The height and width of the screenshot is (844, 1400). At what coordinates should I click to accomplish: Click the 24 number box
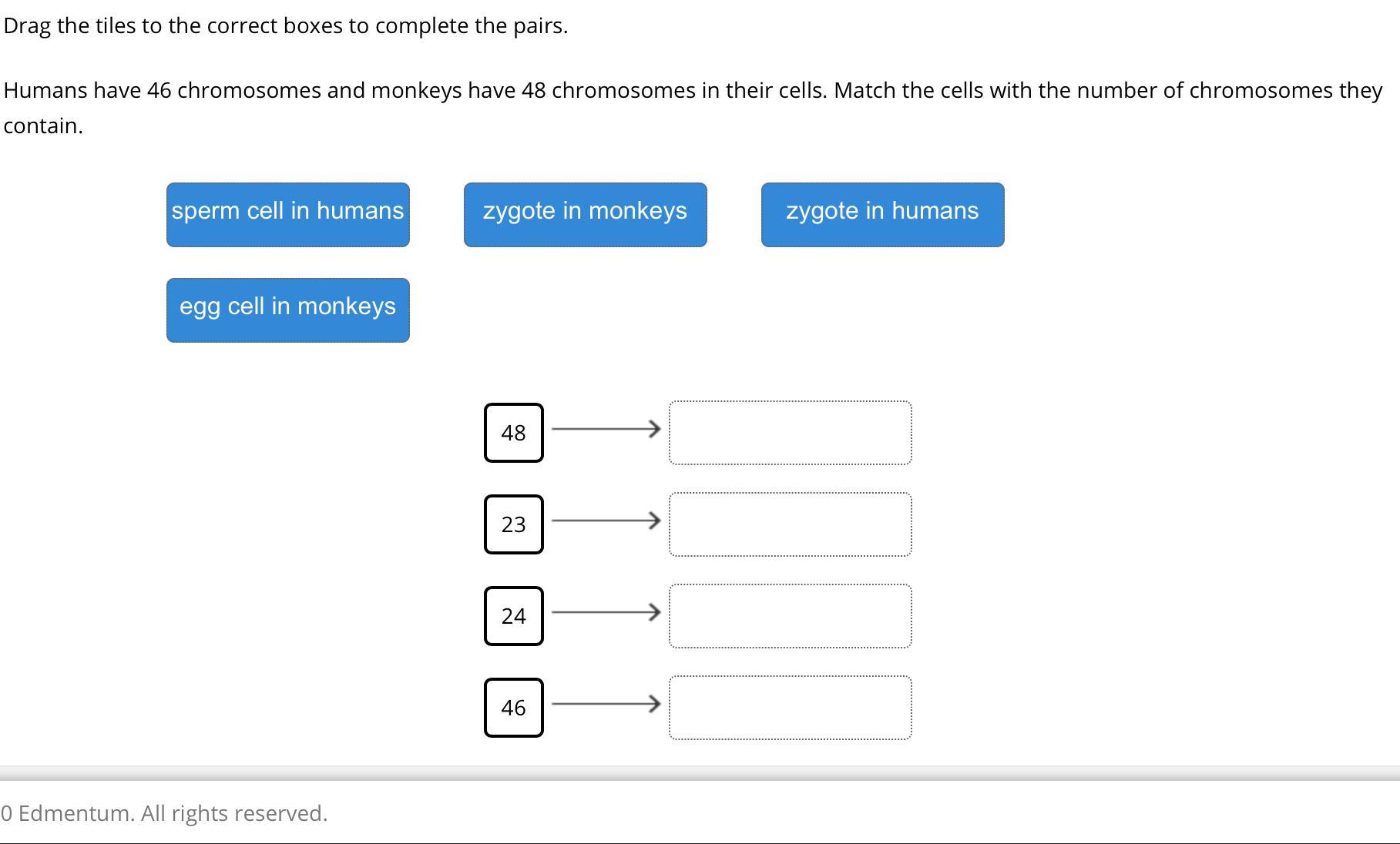click(514, 616)
